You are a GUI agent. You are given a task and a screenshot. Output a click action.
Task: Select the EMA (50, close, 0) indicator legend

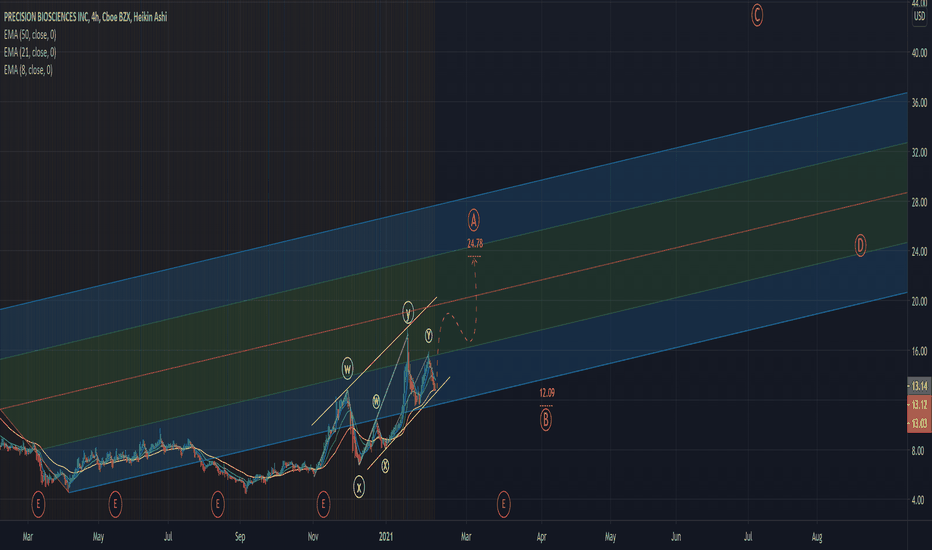click(x=30, y=35)
